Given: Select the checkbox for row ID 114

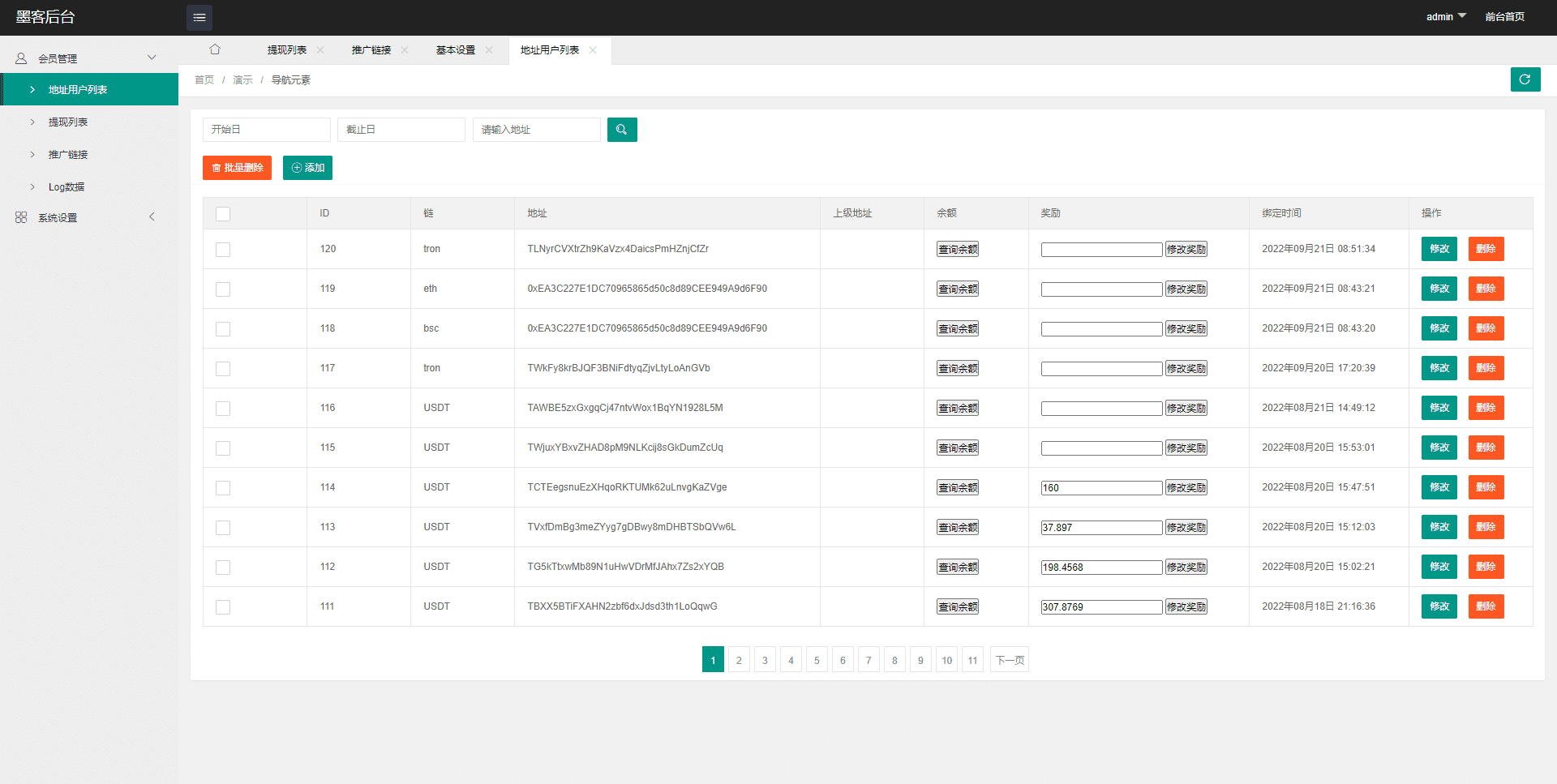Looking at the screenshot, I should pyautogui.click(x=223, y=488).
